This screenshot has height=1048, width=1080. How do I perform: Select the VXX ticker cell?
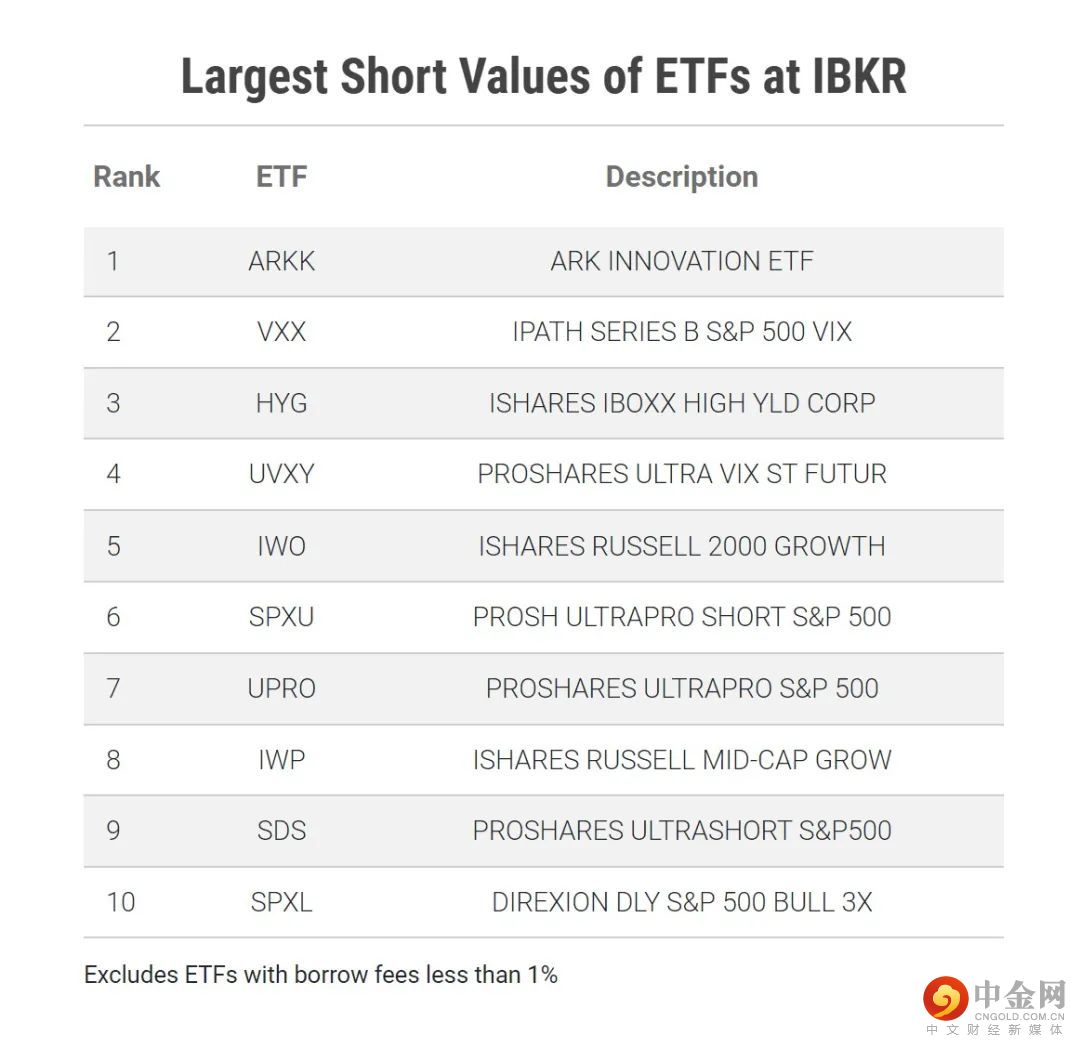[281, 332]
